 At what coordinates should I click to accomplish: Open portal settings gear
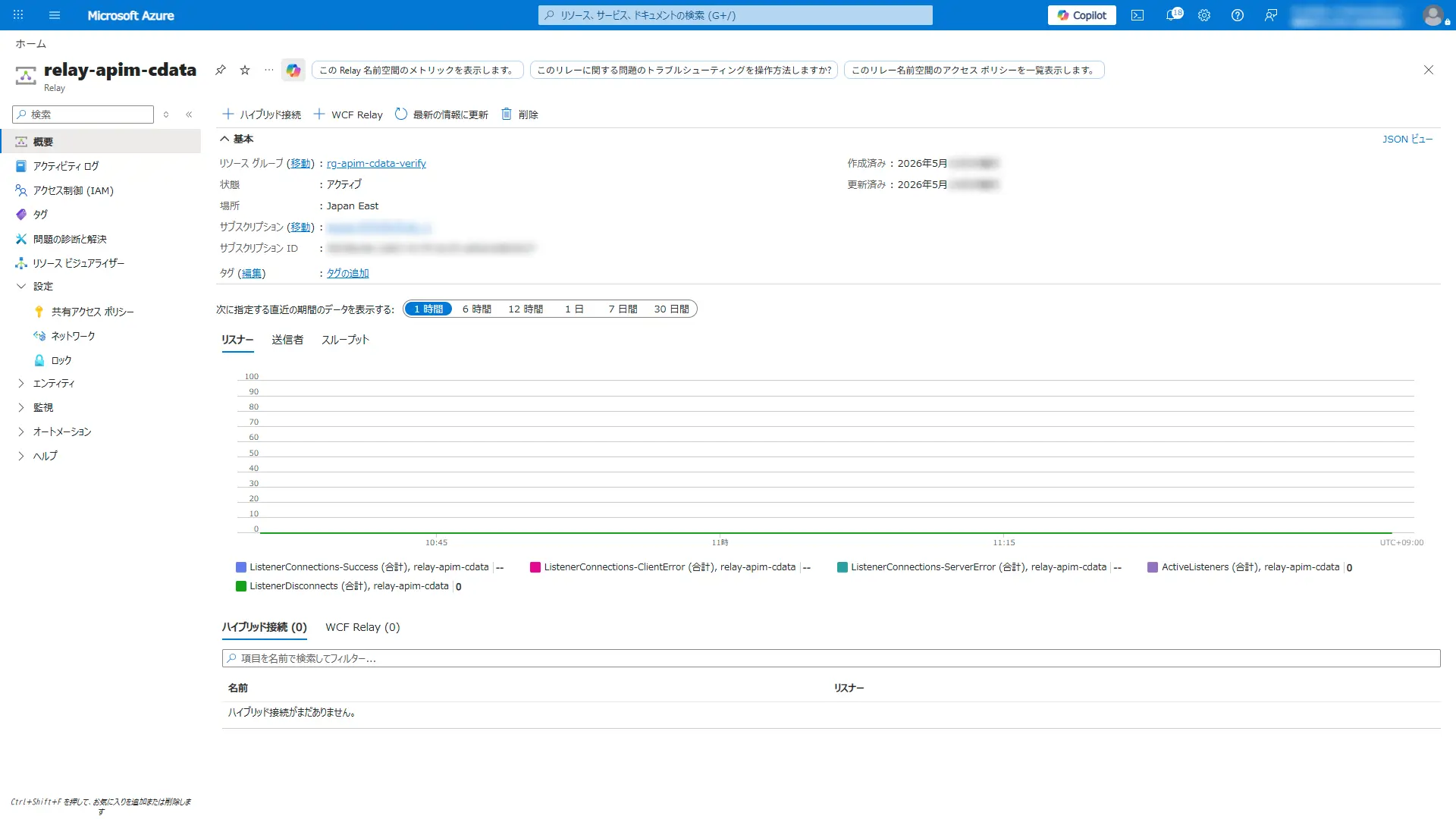(1204, 15)
